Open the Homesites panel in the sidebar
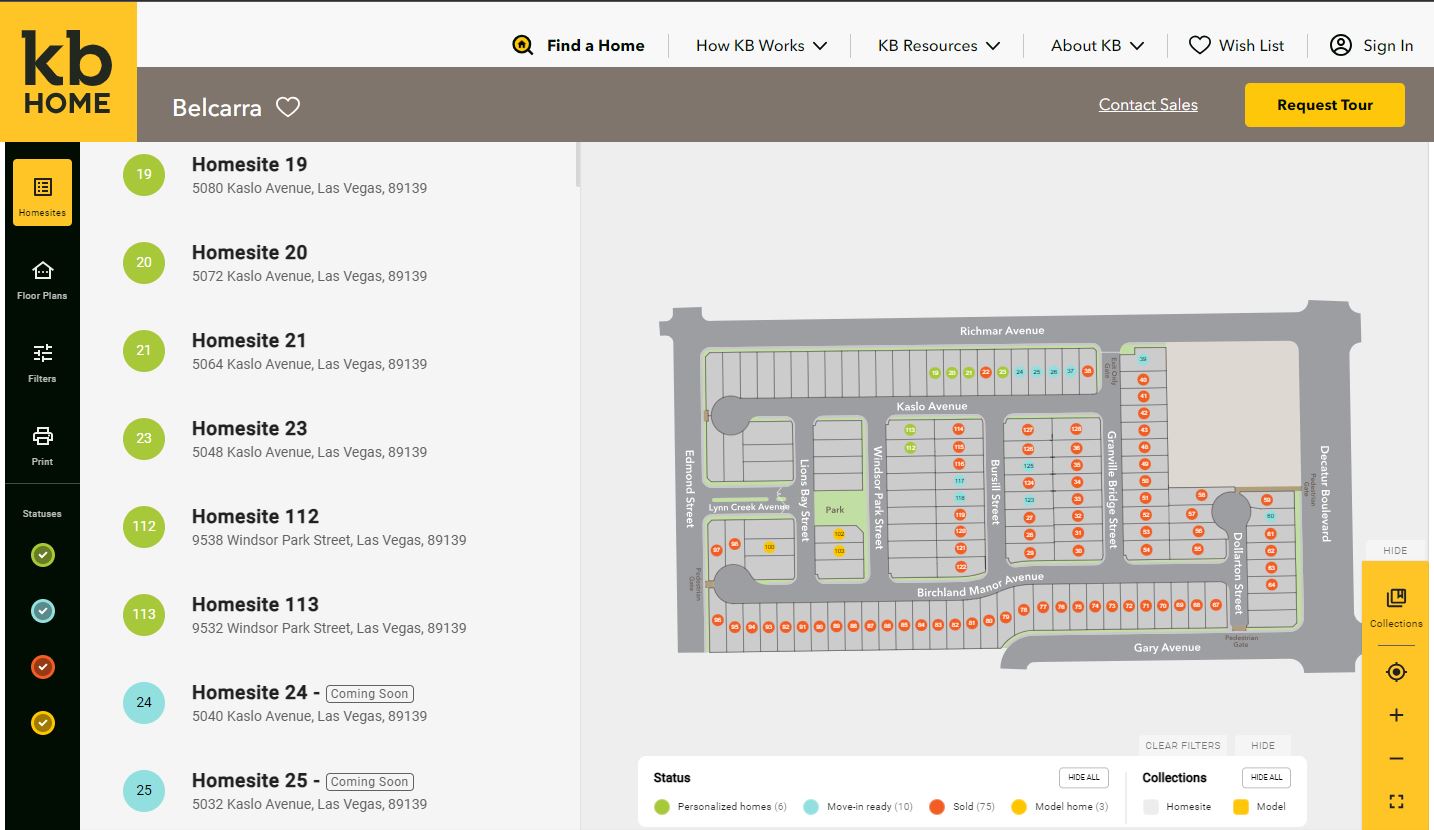The width and height of the screenshot is (1434, 830). click(42, 192)
